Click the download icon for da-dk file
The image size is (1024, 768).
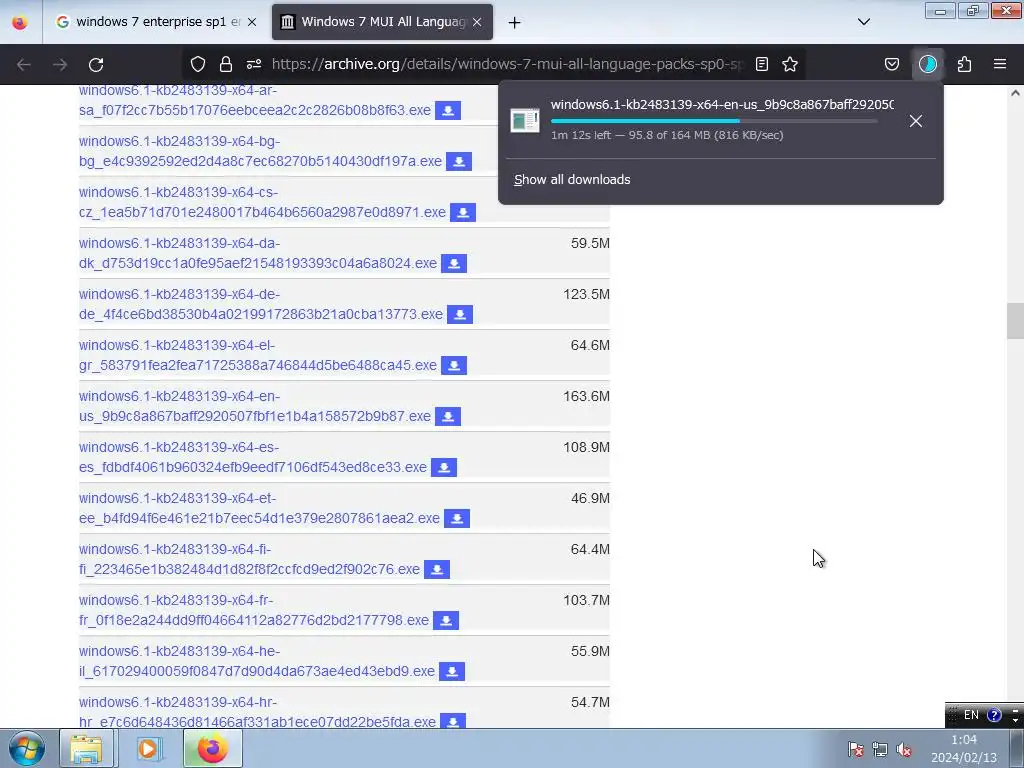click(454, 263)
